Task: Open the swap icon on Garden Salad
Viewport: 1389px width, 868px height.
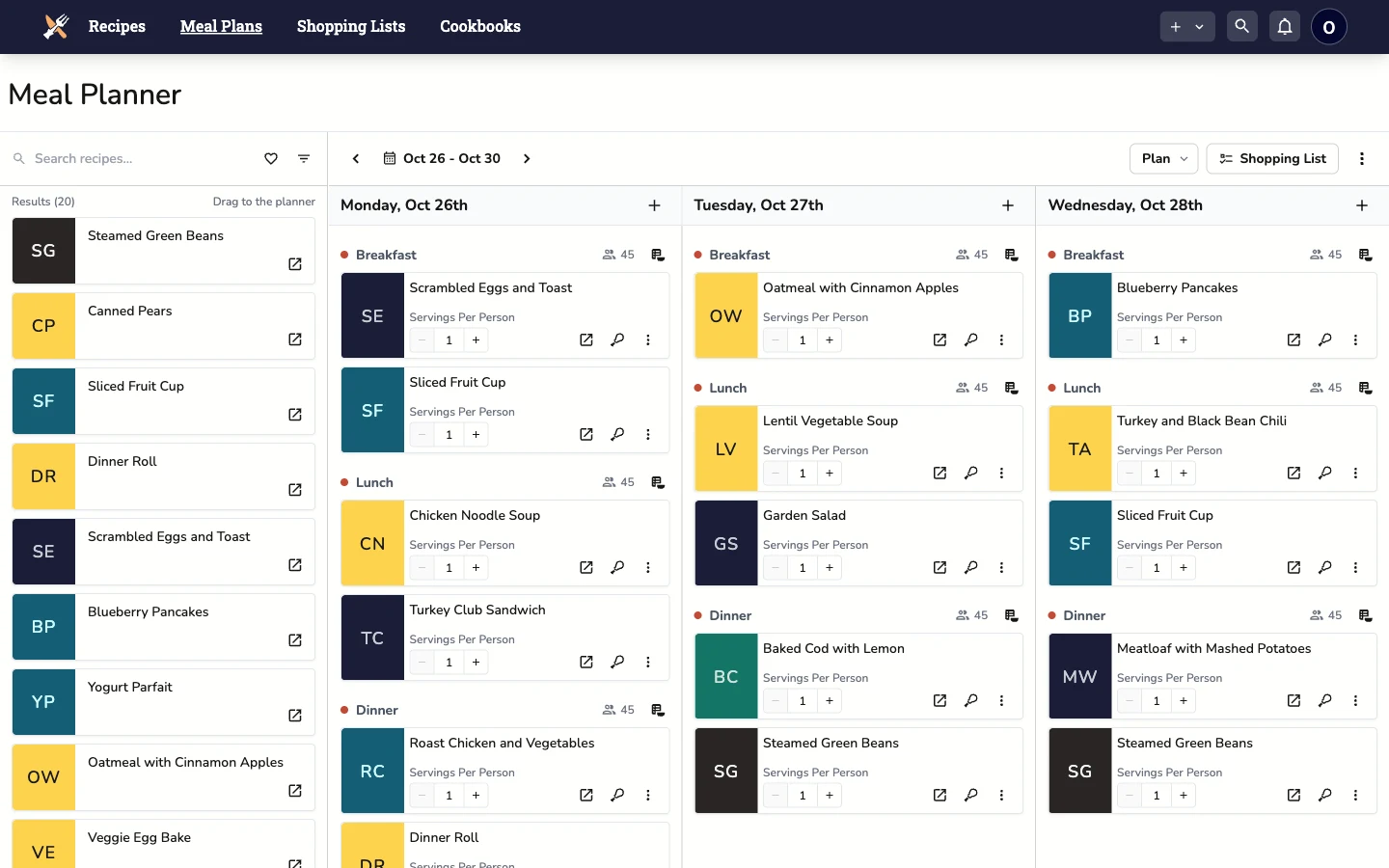Action: [971, 568]
